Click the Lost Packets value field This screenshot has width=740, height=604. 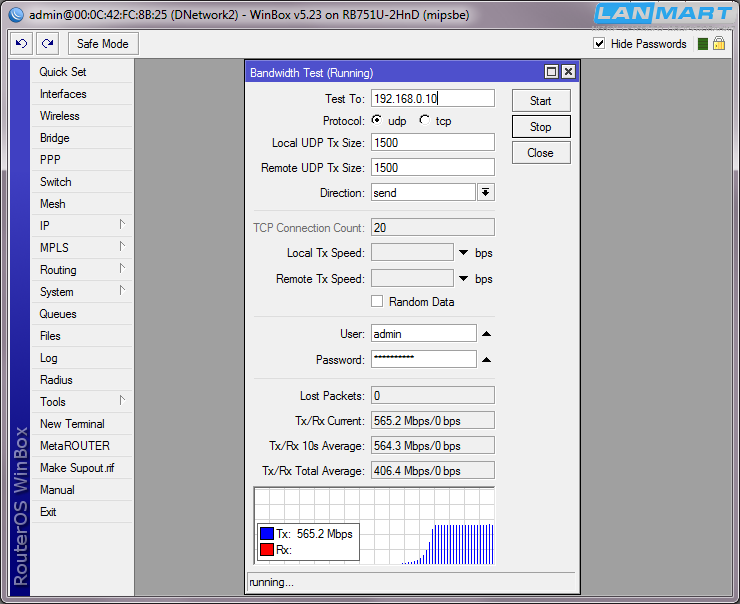coord(433,395)
